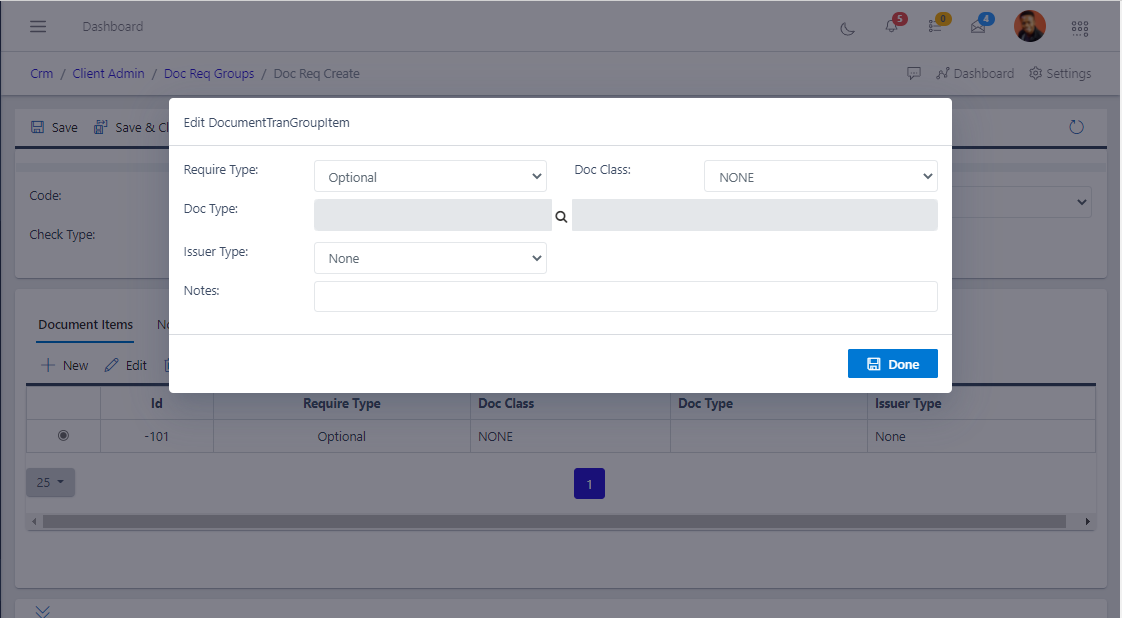Open the hamburger navigation menu
The width and height of the screenshot is (1122, 618).
(x=38, y=26)
